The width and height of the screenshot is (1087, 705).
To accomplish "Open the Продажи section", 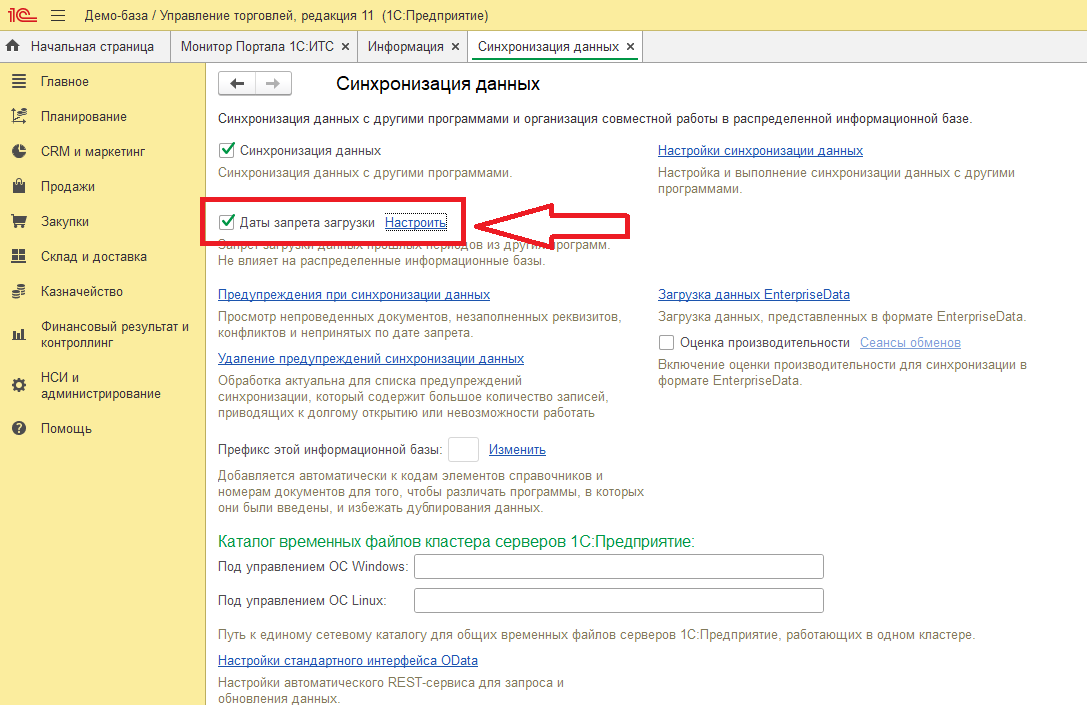I will click(x=68, y=186).
